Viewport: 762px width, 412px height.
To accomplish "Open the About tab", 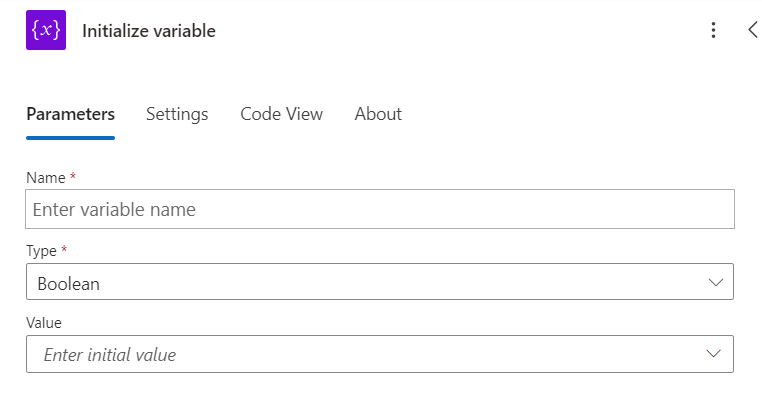I will coord(378,114).
